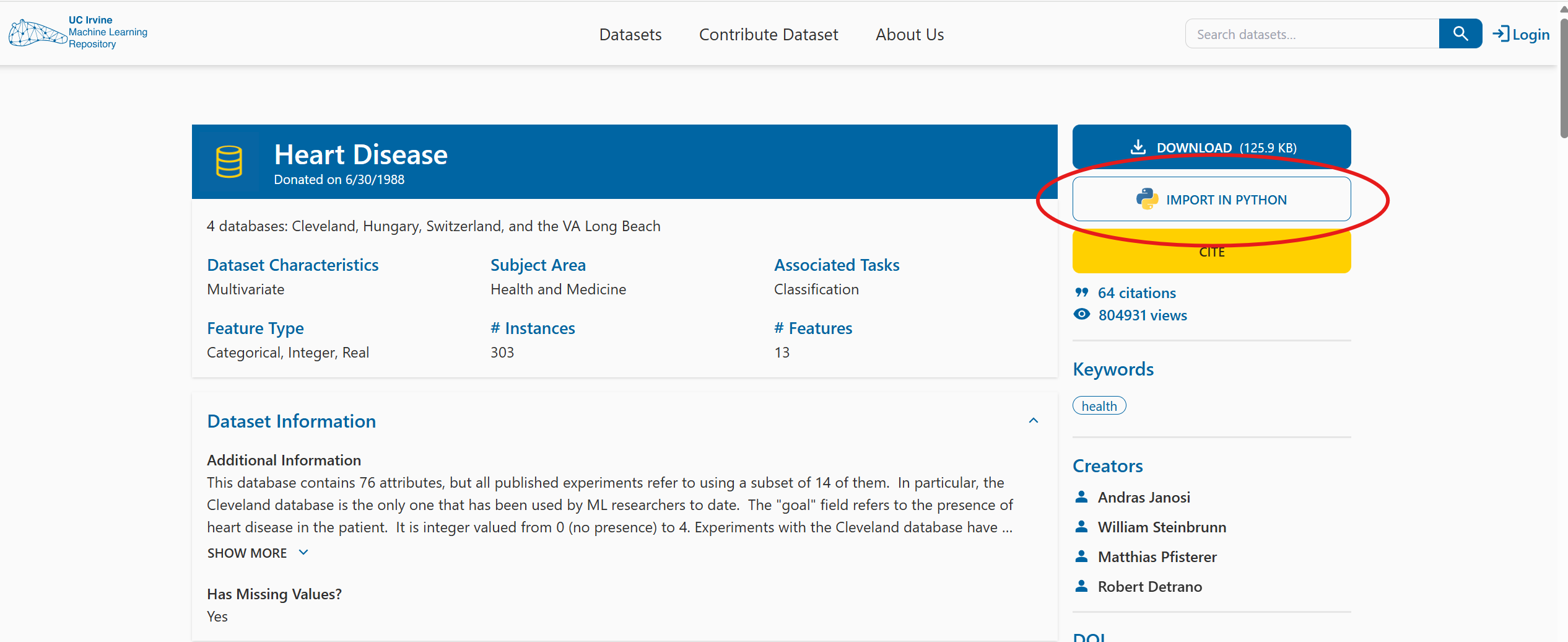Viewport: 1568px width, 642px height.
Task: Click the download arrow icon
Action: [1138, 147]
